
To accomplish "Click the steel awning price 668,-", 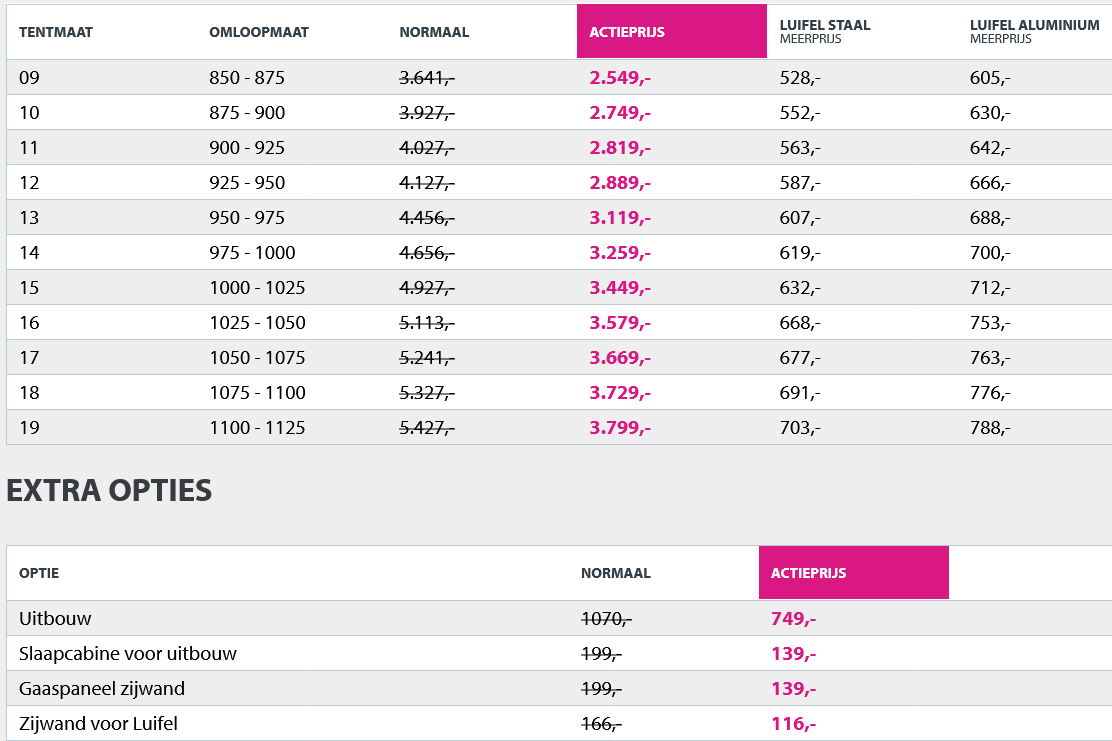I will 800,323.
